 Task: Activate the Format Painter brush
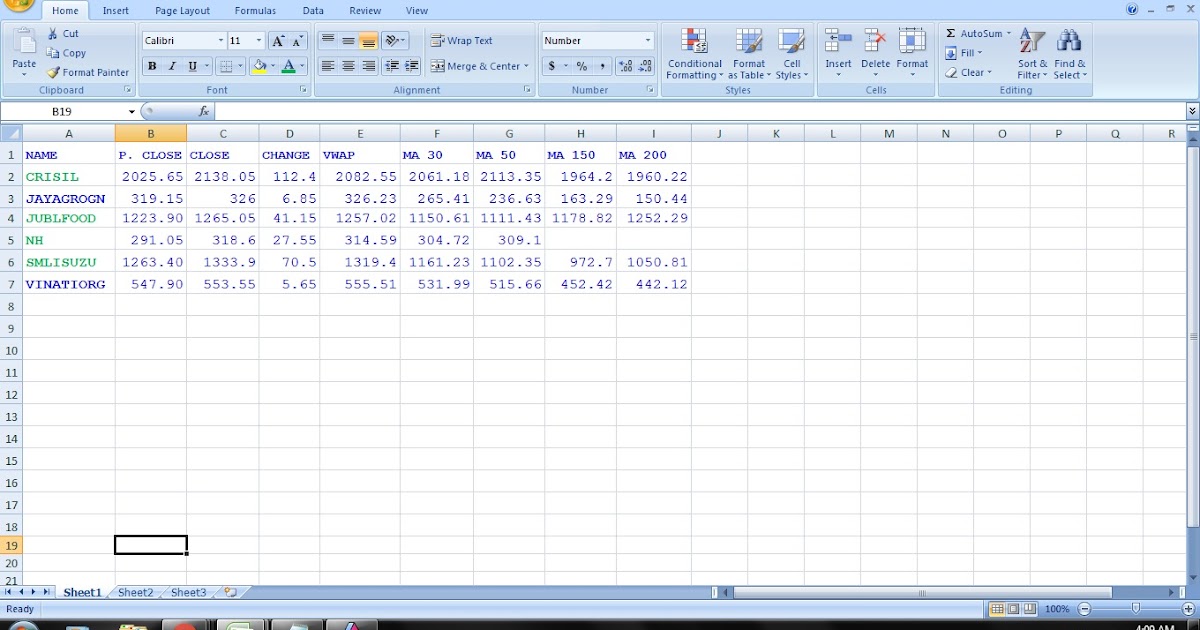tap(88, 72)
